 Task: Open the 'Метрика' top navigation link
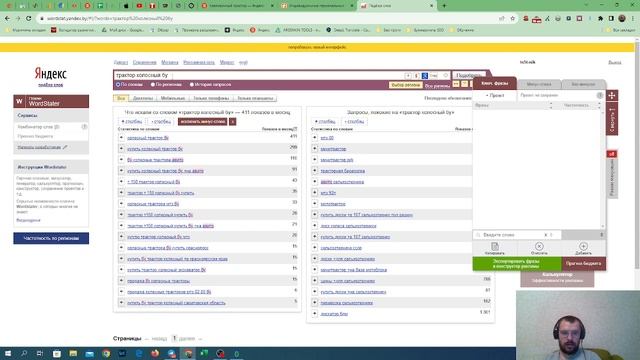coord(170,62)
